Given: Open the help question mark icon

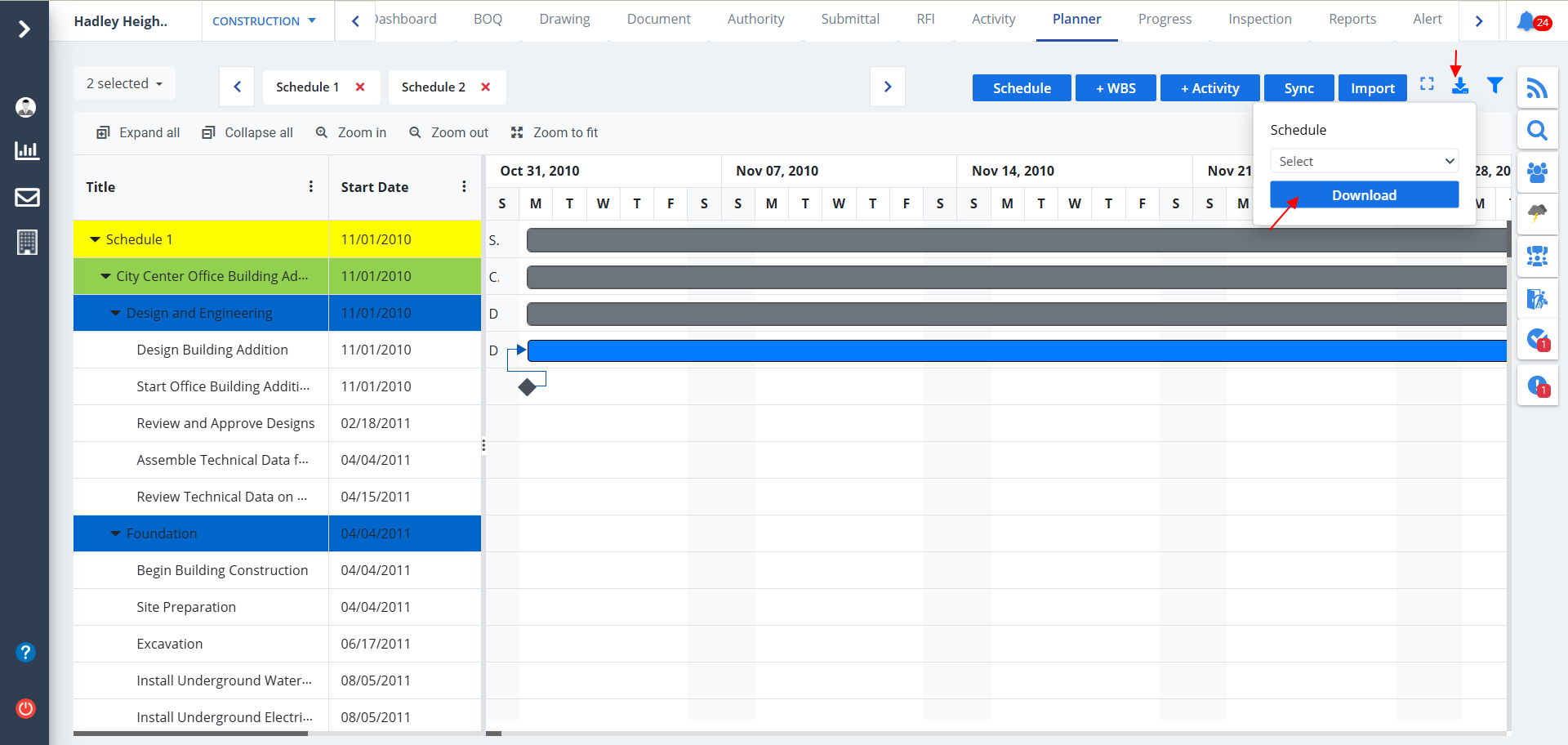Looking at the screenshot, I should (26, 652).
